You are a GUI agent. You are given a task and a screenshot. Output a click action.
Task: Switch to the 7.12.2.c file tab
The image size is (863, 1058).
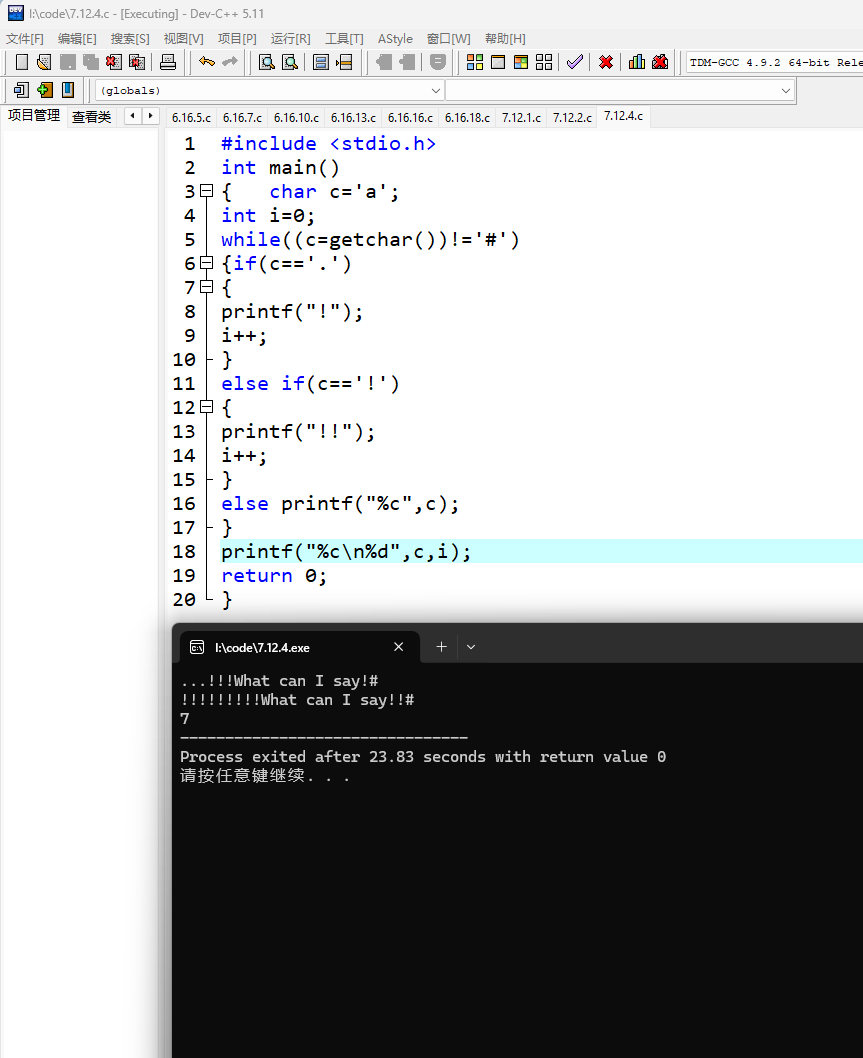point(572,117)
